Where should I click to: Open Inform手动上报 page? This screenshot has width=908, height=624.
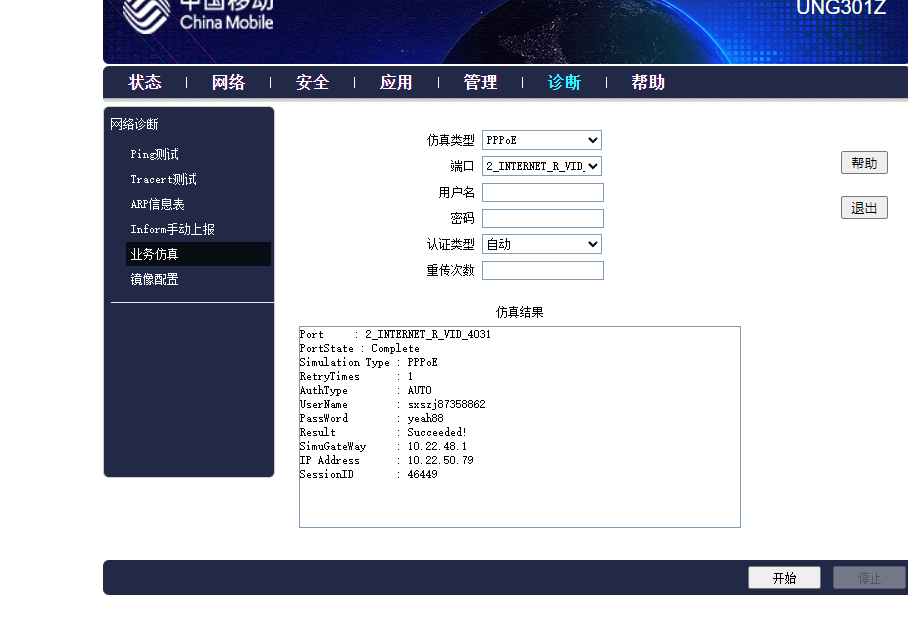[x=172, y=230]
